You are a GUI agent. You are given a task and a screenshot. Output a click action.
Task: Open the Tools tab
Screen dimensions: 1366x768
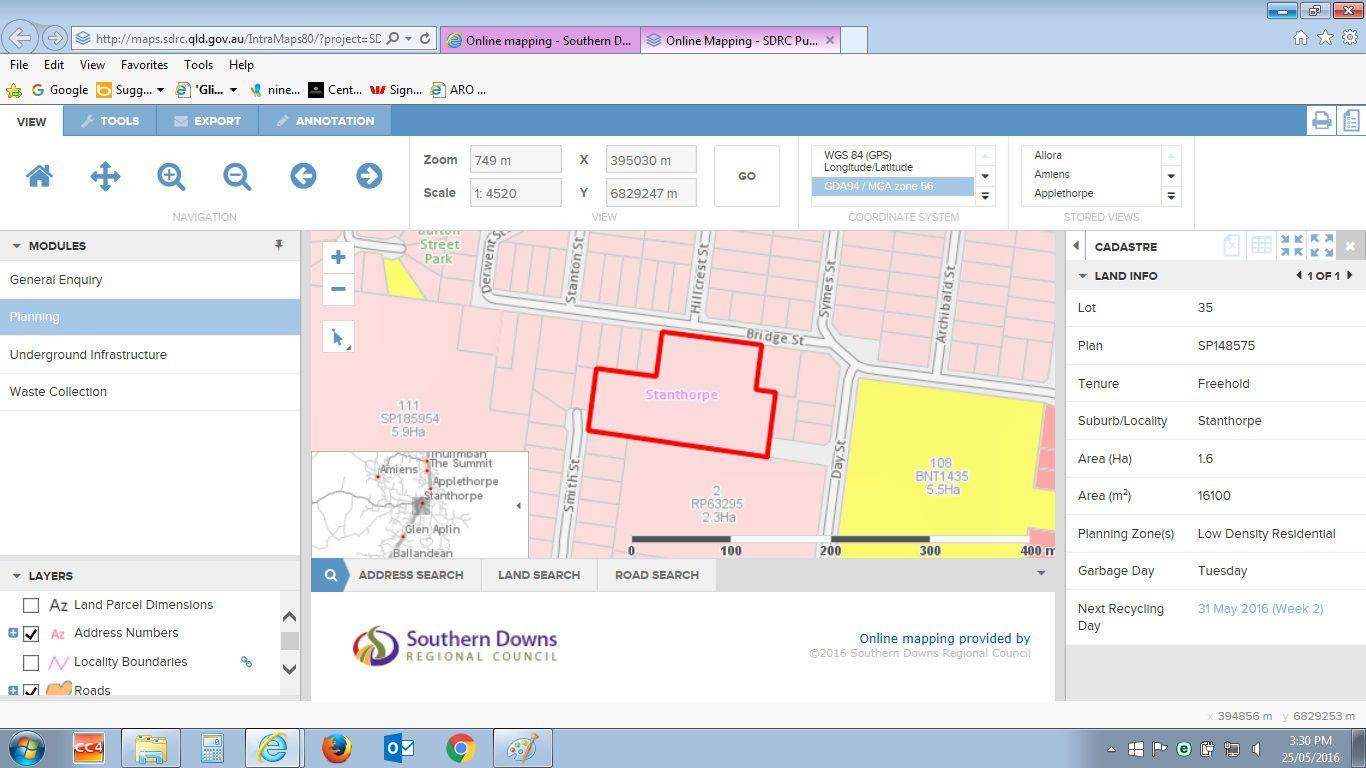(110, 121)
